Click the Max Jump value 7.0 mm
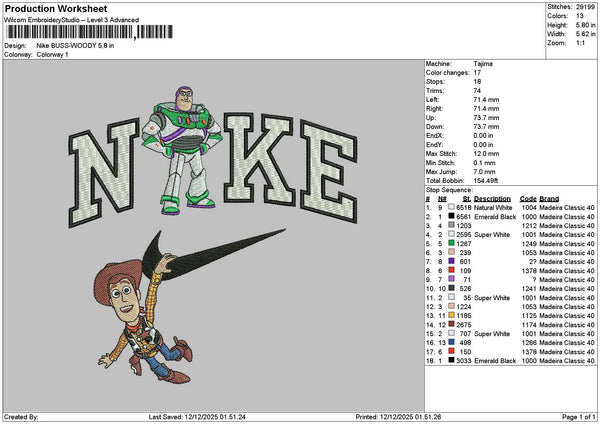The height and width of the screenshot is (424, 600). point(484,172)
